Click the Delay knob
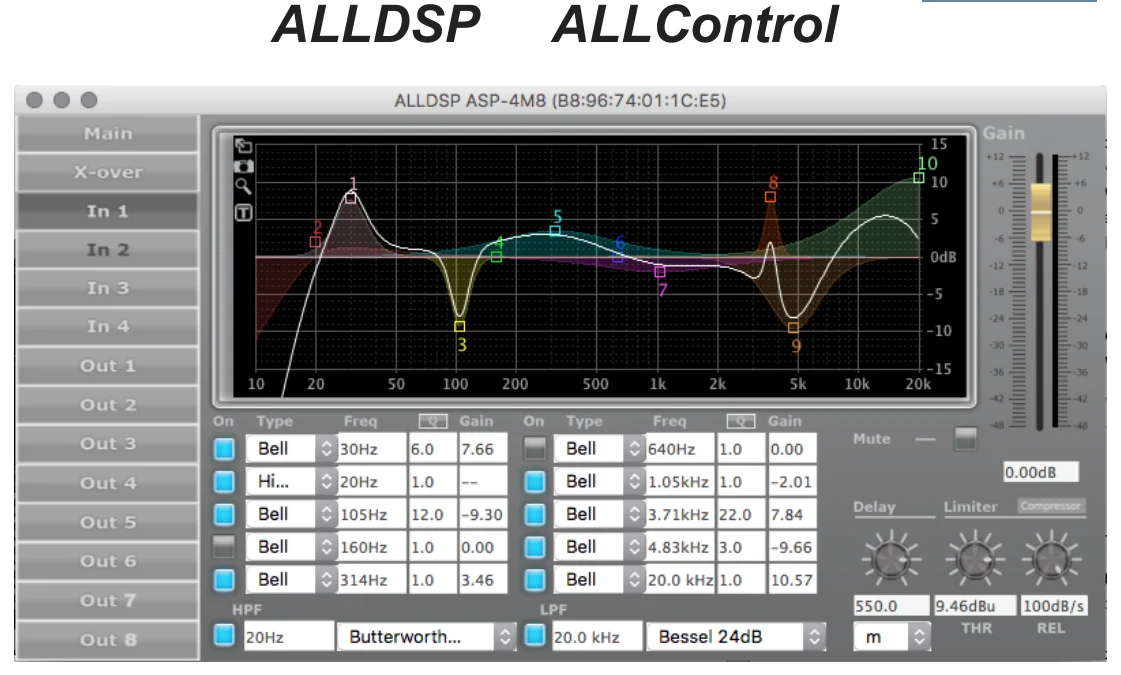 [x=891, y=559]
